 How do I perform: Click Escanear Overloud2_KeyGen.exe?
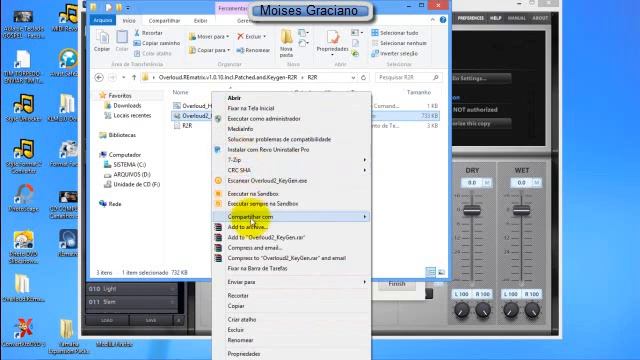[x=267, y=180]
